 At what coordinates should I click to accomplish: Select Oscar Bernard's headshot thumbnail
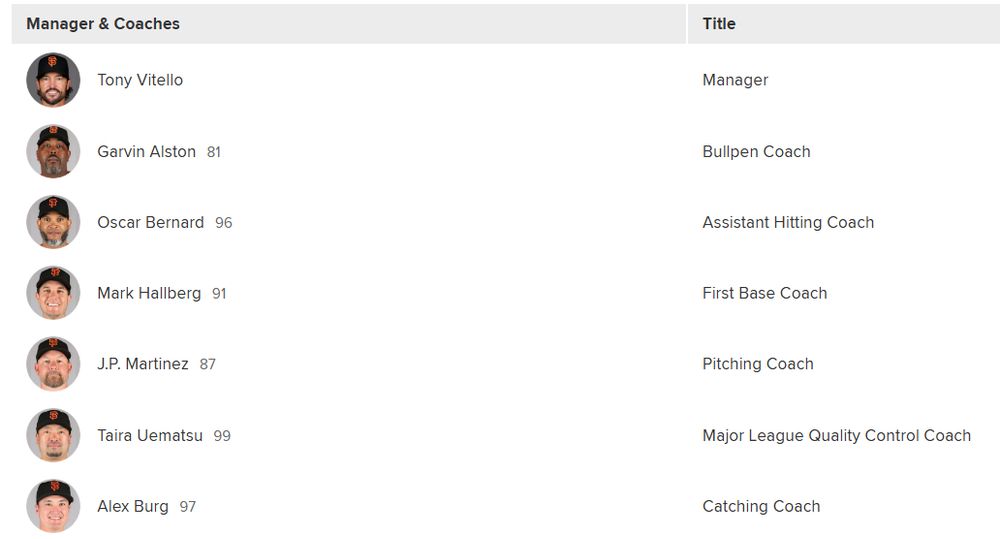tap(53, 222)
